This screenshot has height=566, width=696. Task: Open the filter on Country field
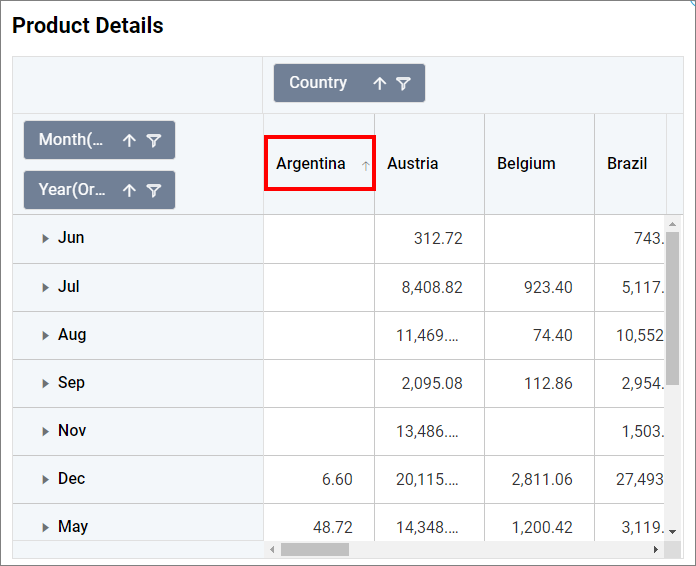point(403,84)
